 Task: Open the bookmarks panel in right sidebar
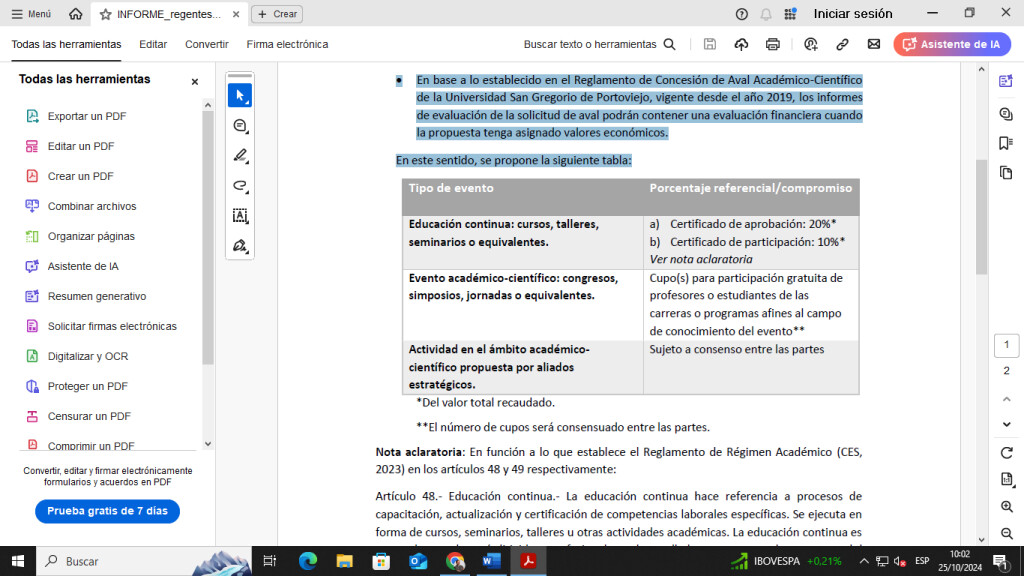pyautogui.click(x=1006, y=143)
